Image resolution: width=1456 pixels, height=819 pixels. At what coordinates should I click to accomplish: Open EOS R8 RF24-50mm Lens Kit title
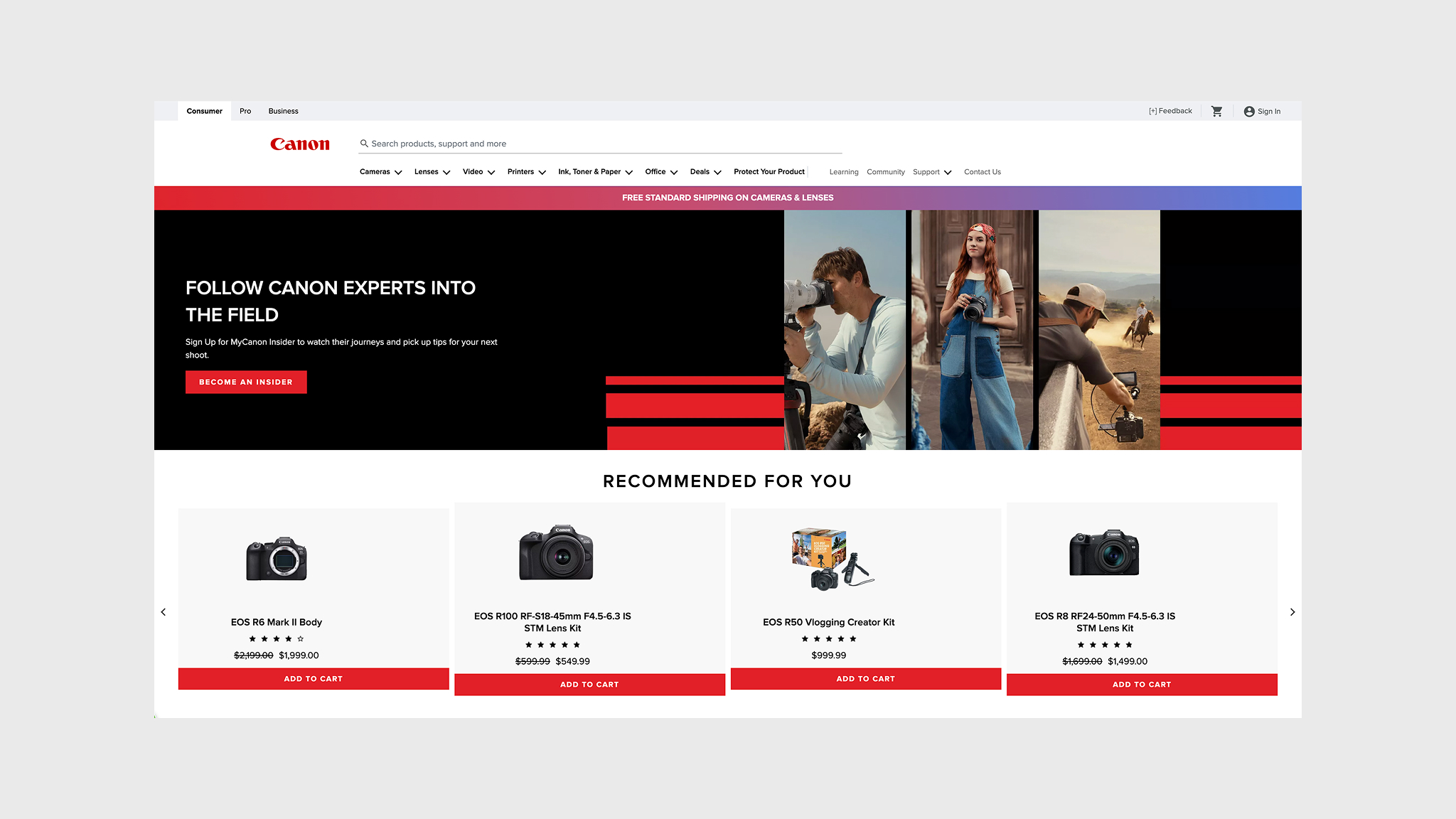click(x=1105, y=622)
